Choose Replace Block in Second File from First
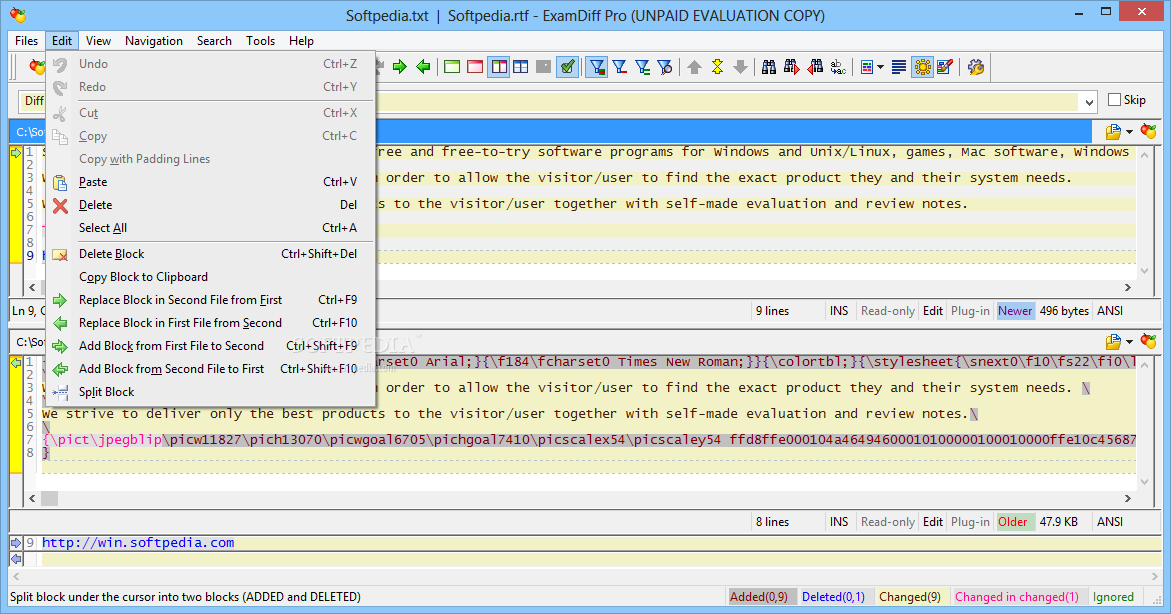Screen dimensions: 1171x614 pos(210,300)
